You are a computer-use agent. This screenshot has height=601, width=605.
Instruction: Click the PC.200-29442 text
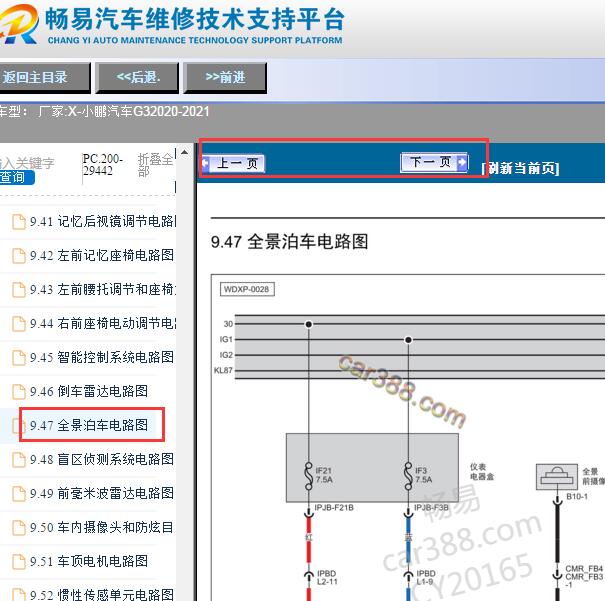102,165
